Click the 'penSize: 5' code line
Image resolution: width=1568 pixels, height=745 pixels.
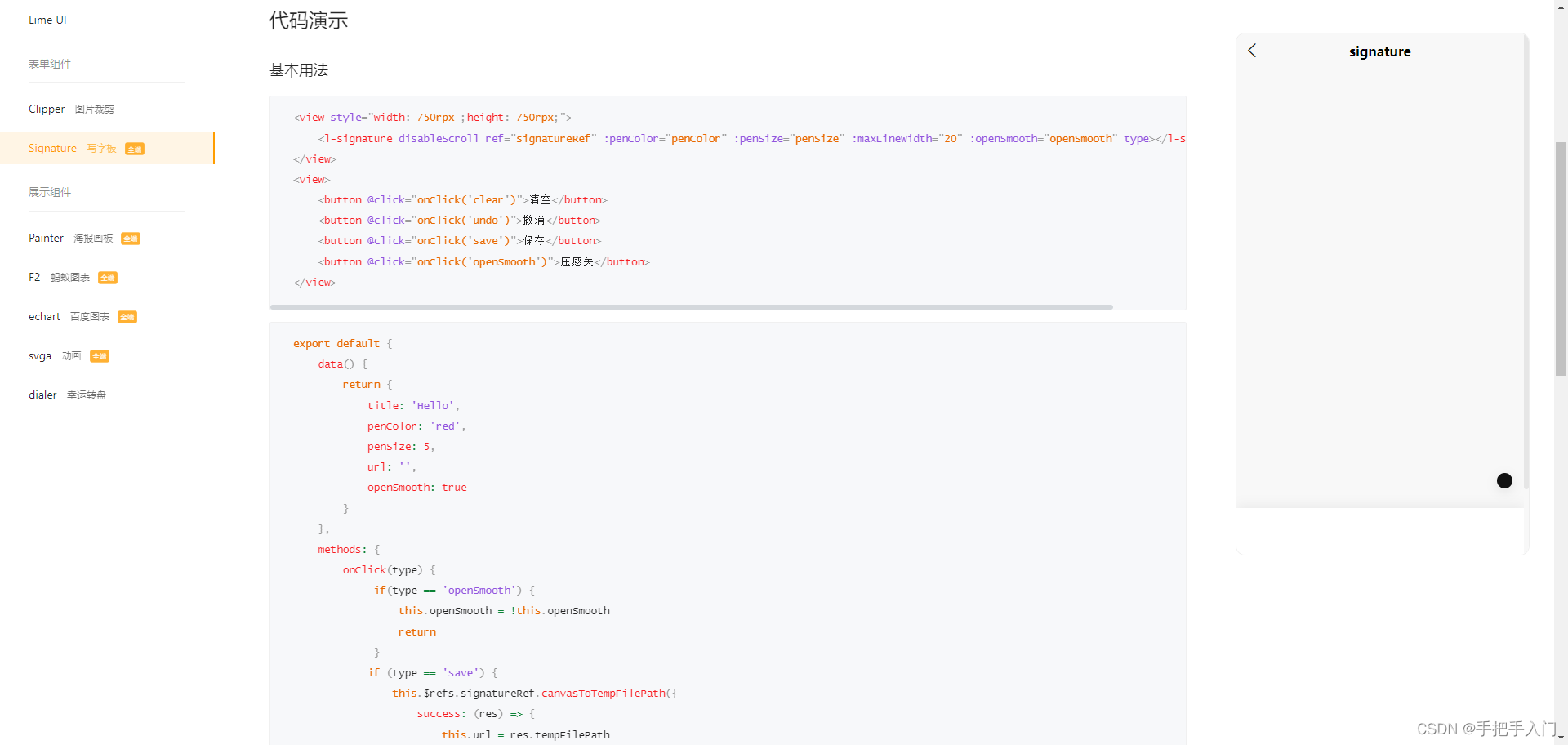[x=401, y=446]
